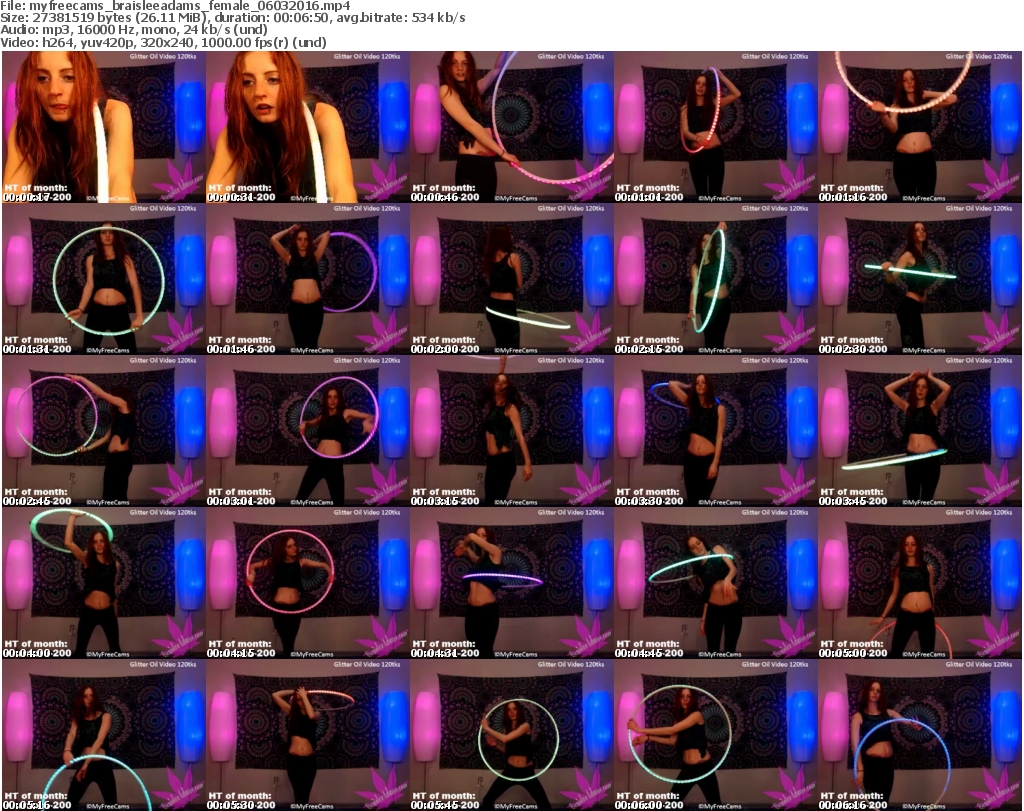Select the frame stamped 00:00:31-200
1024x811 pixels.
point(308,127)
